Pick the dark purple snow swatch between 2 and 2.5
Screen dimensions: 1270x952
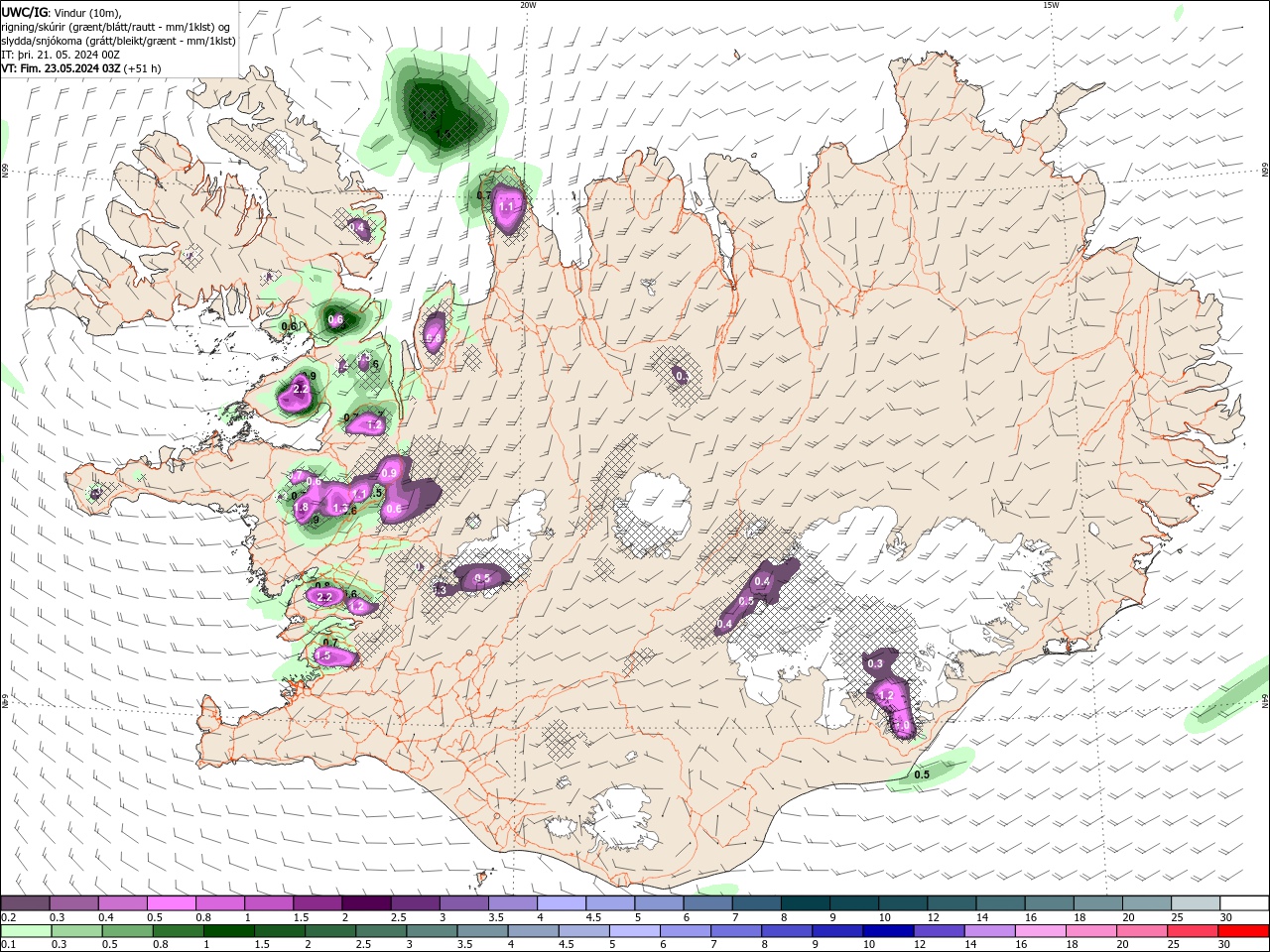365,903
